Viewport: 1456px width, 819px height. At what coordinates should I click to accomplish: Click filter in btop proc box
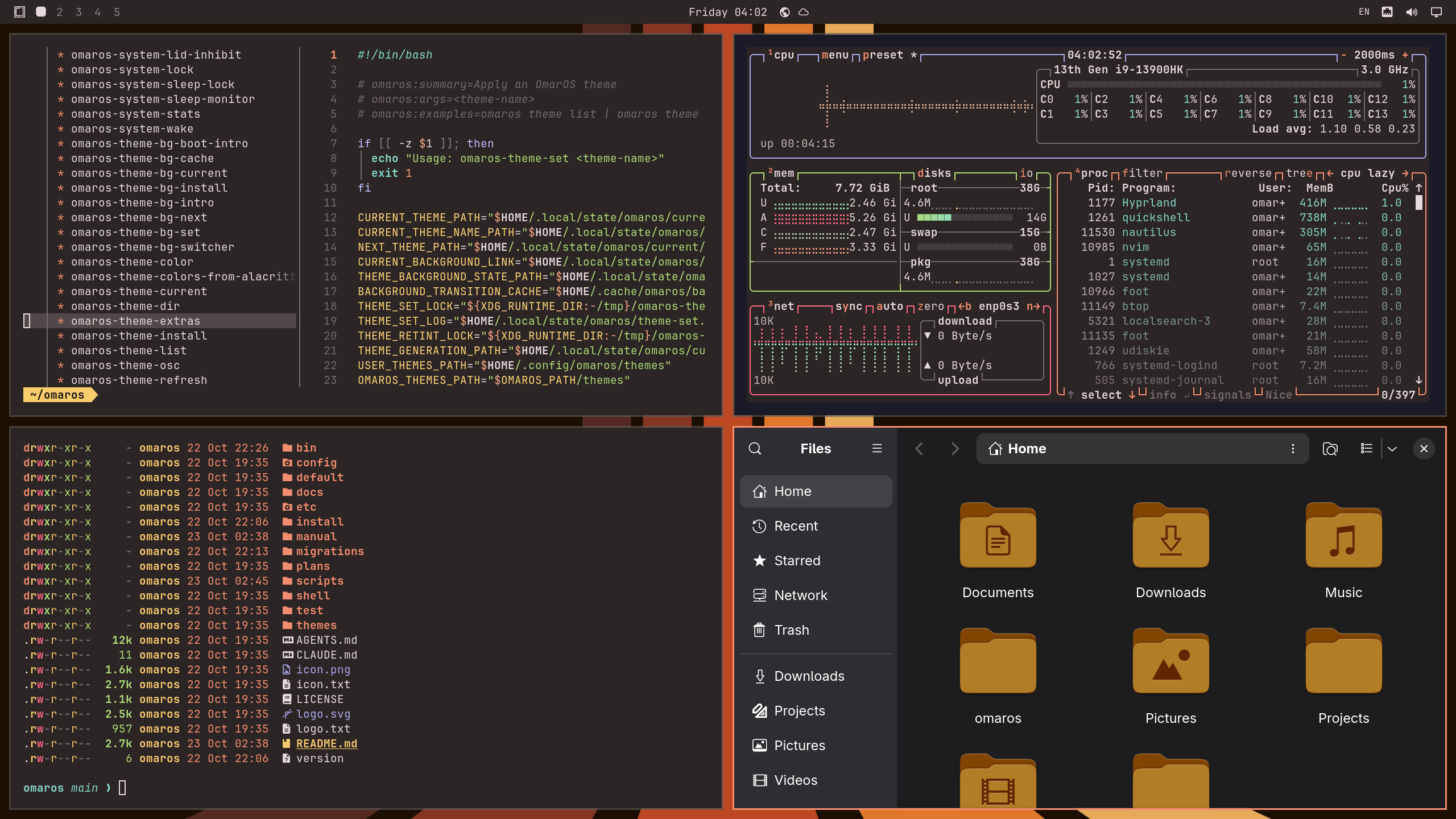click(1142, 173)
